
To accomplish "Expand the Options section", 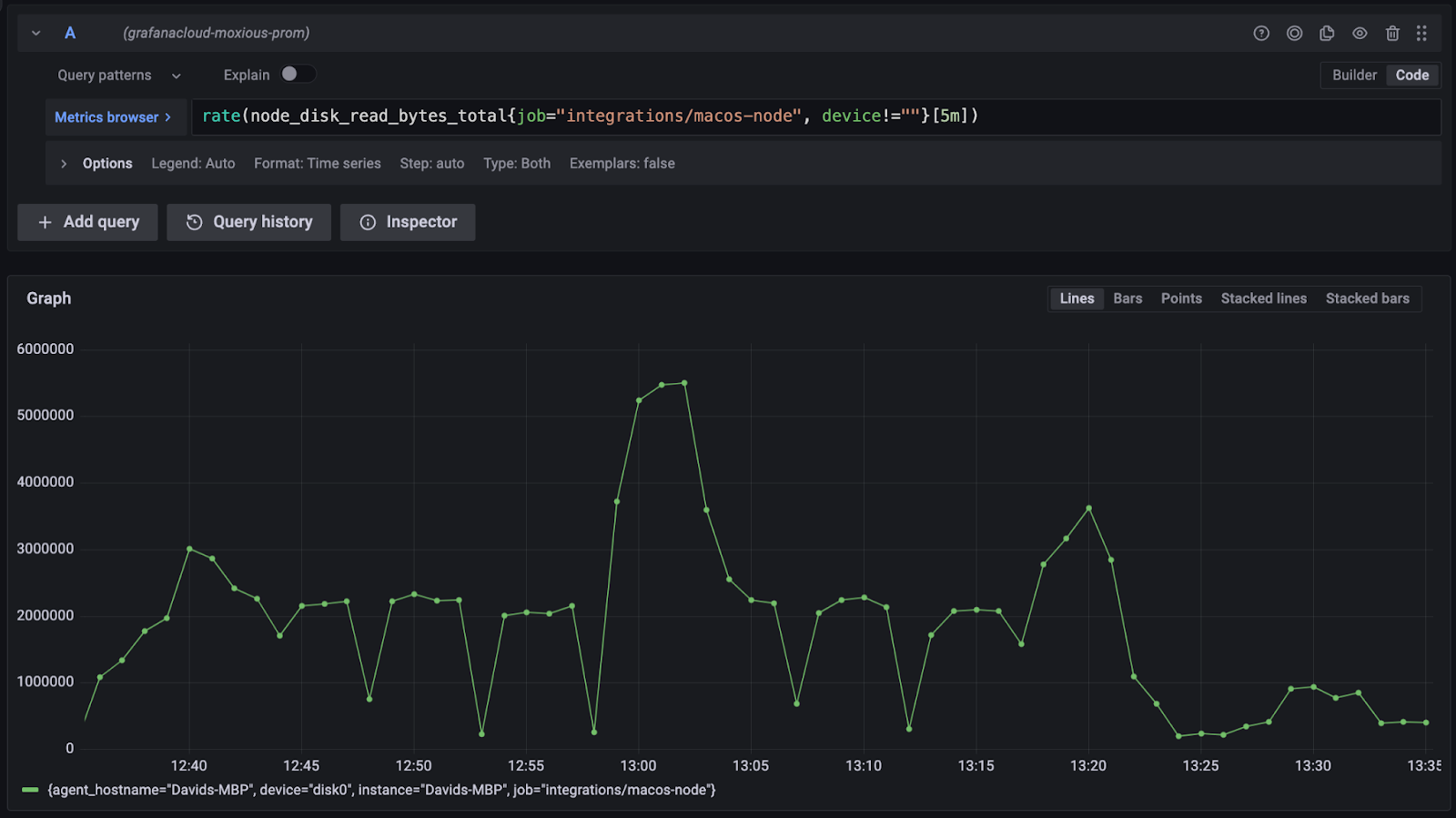I will pos(64,164).
